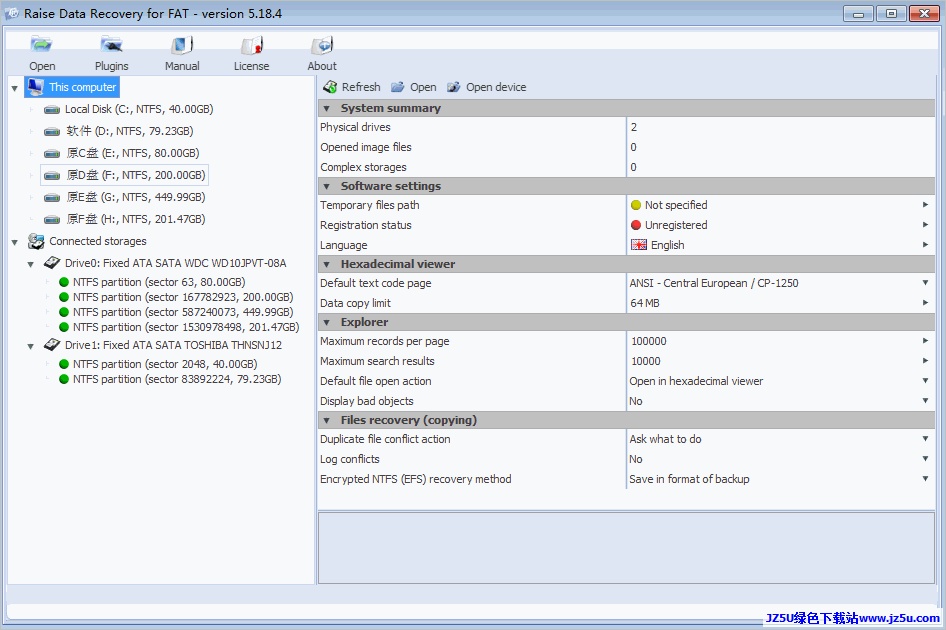The image size is (946, 630).
Task: Click the Language setting arrow
Action: tap(925, 244)
